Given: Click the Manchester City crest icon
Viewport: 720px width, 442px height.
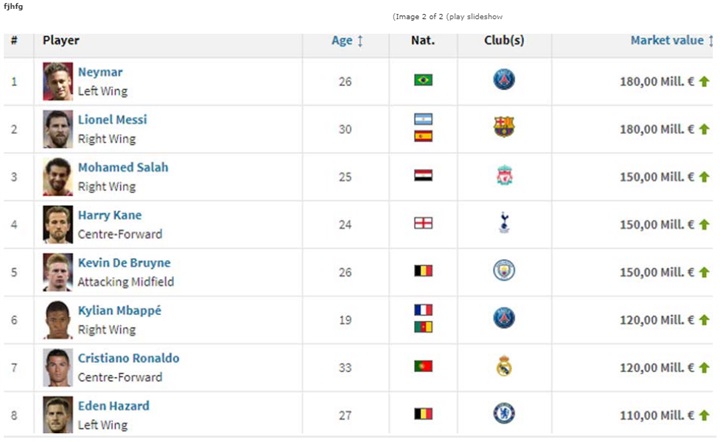Looking at the screenshot, I should [x=504, y=271].
